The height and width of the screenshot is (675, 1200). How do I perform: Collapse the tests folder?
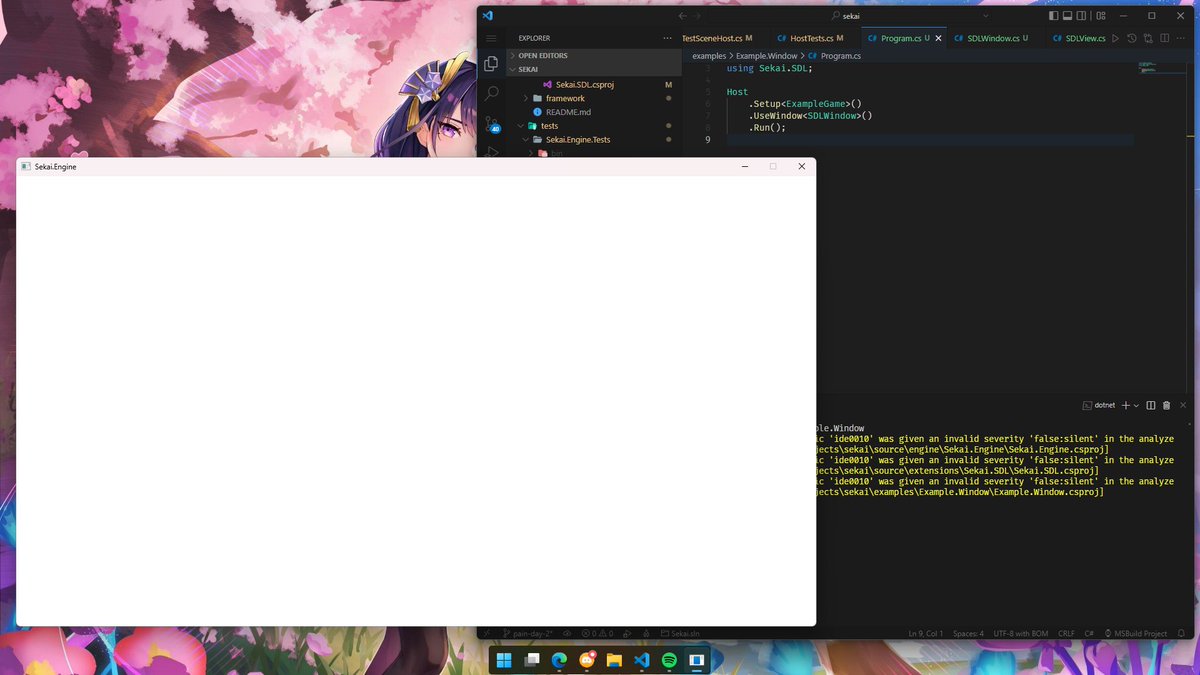595,126
